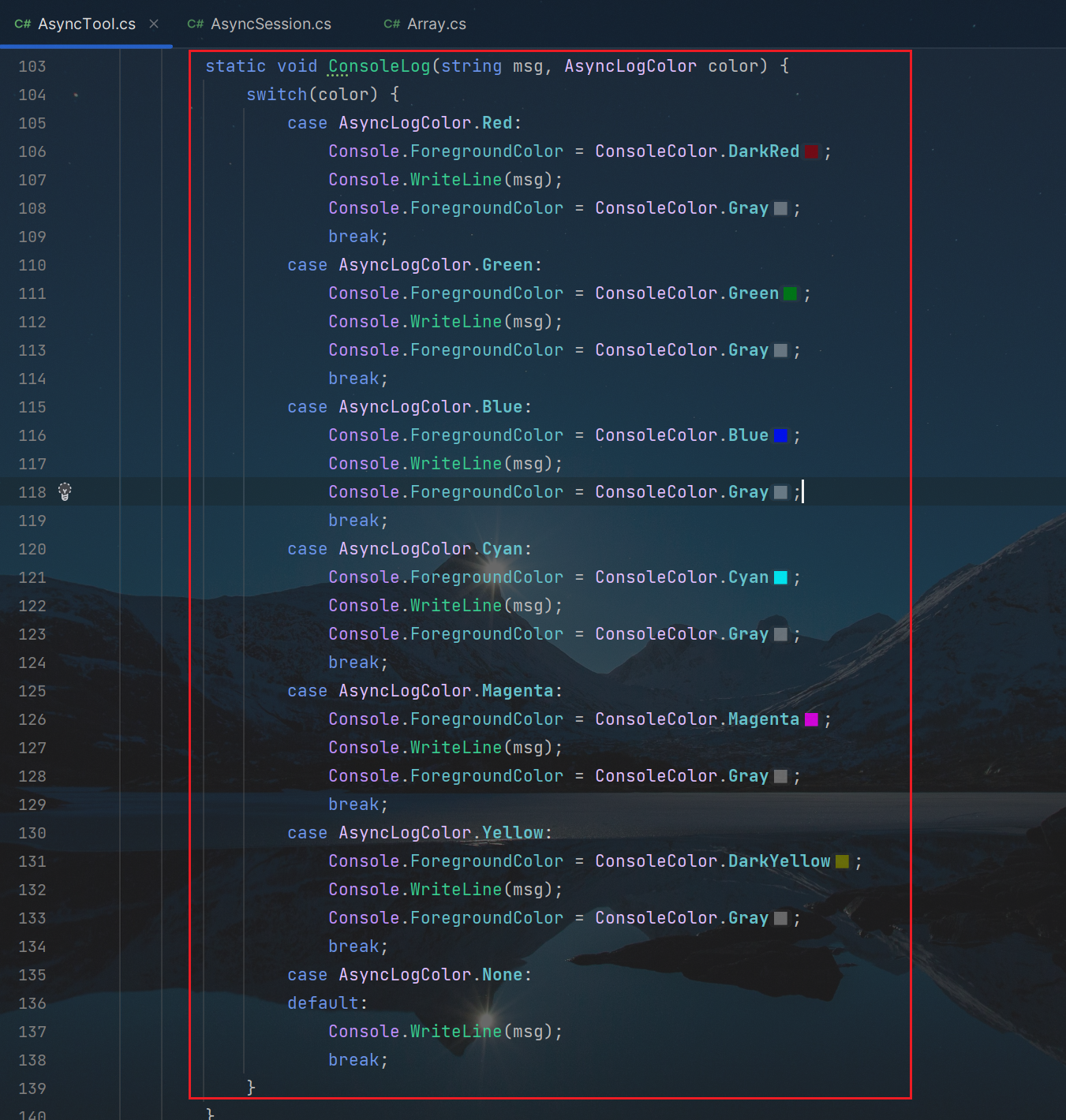Viewport: 1066px width, 1120px height.
Task: Switch to the AsyncTool.cs tab
Action: coord(86,24)
